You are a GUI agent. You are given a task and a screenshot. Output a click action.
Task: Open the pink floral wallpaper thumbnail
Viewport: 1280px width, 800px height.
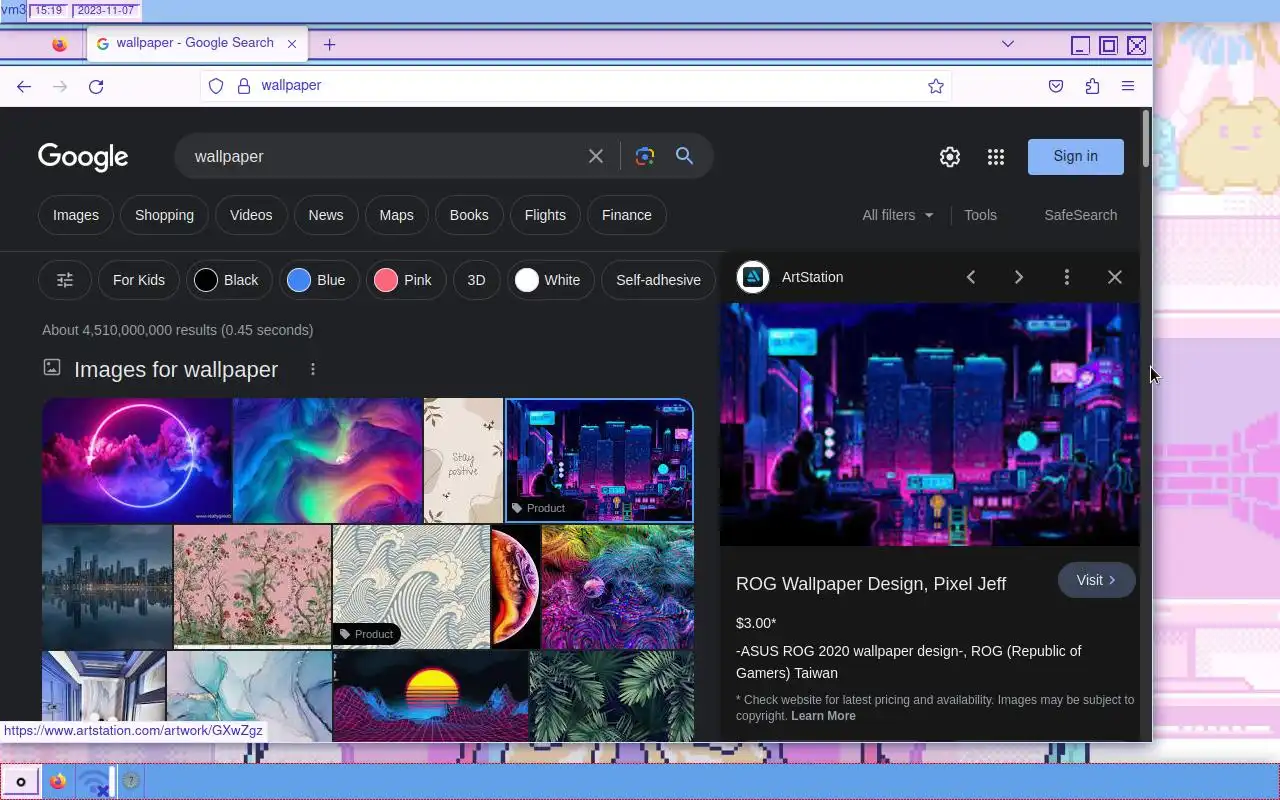point(252,587)
